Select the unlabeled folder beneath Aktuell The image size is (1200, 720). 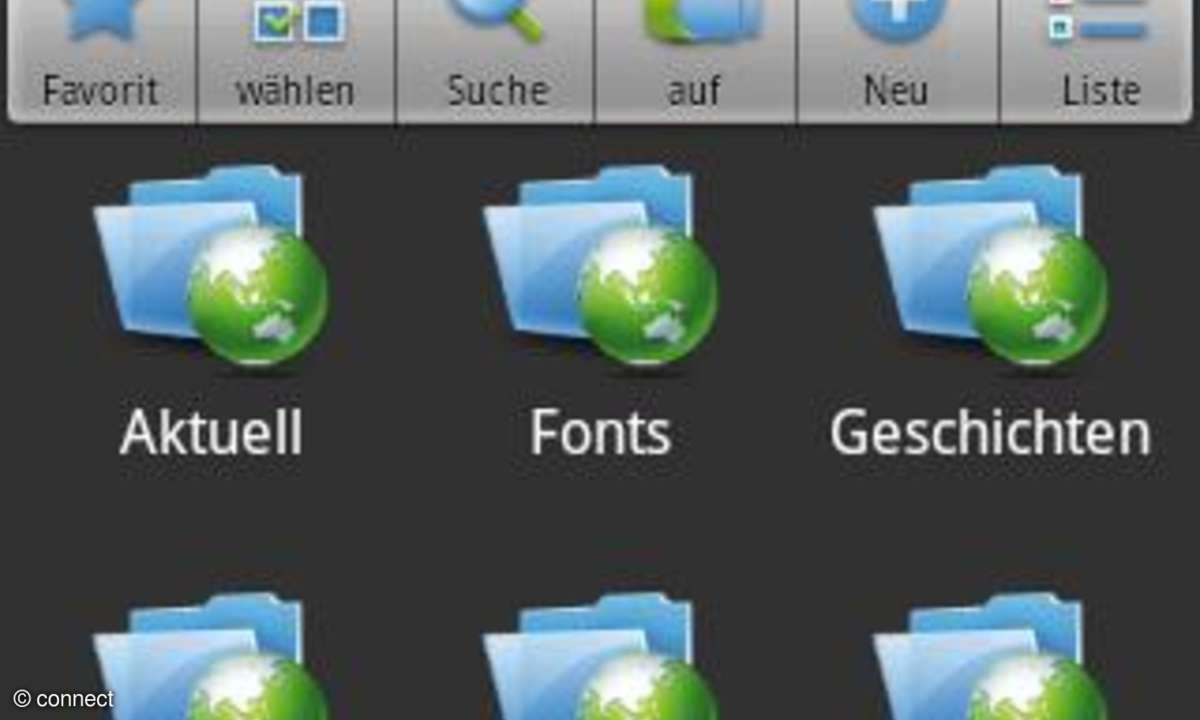coord(211,660)
